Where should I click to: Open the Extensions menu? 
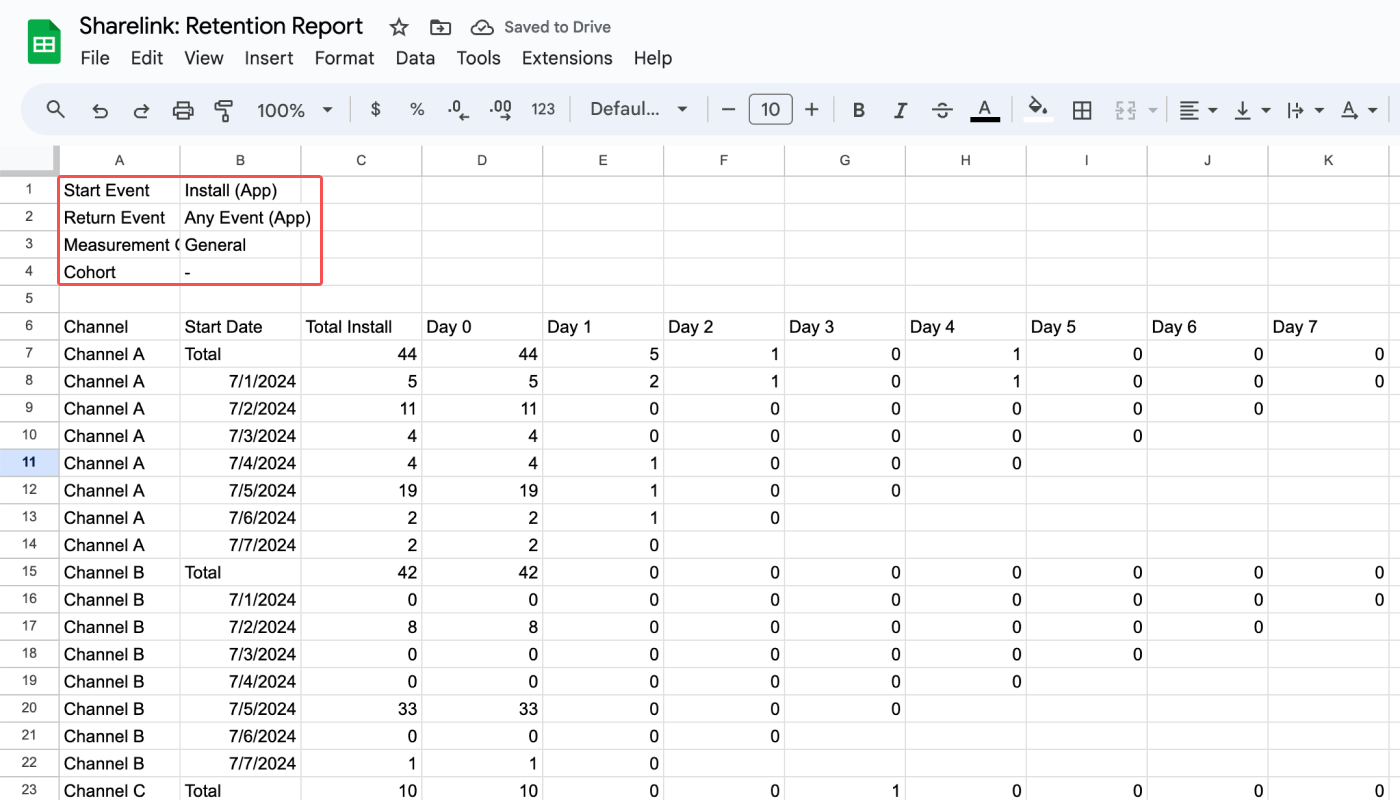[x=567, y=58]
